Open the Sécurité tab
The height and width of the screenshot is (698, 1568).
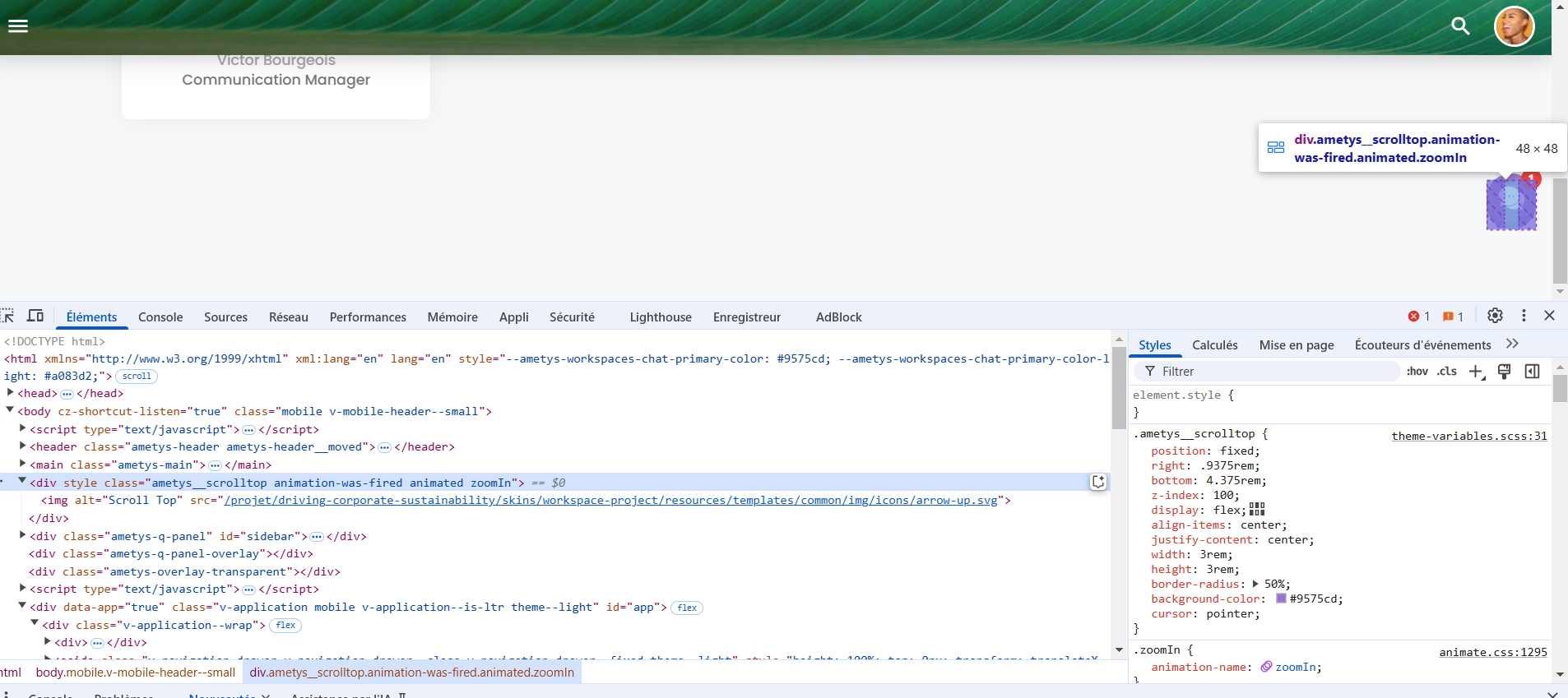click(572, 317)
